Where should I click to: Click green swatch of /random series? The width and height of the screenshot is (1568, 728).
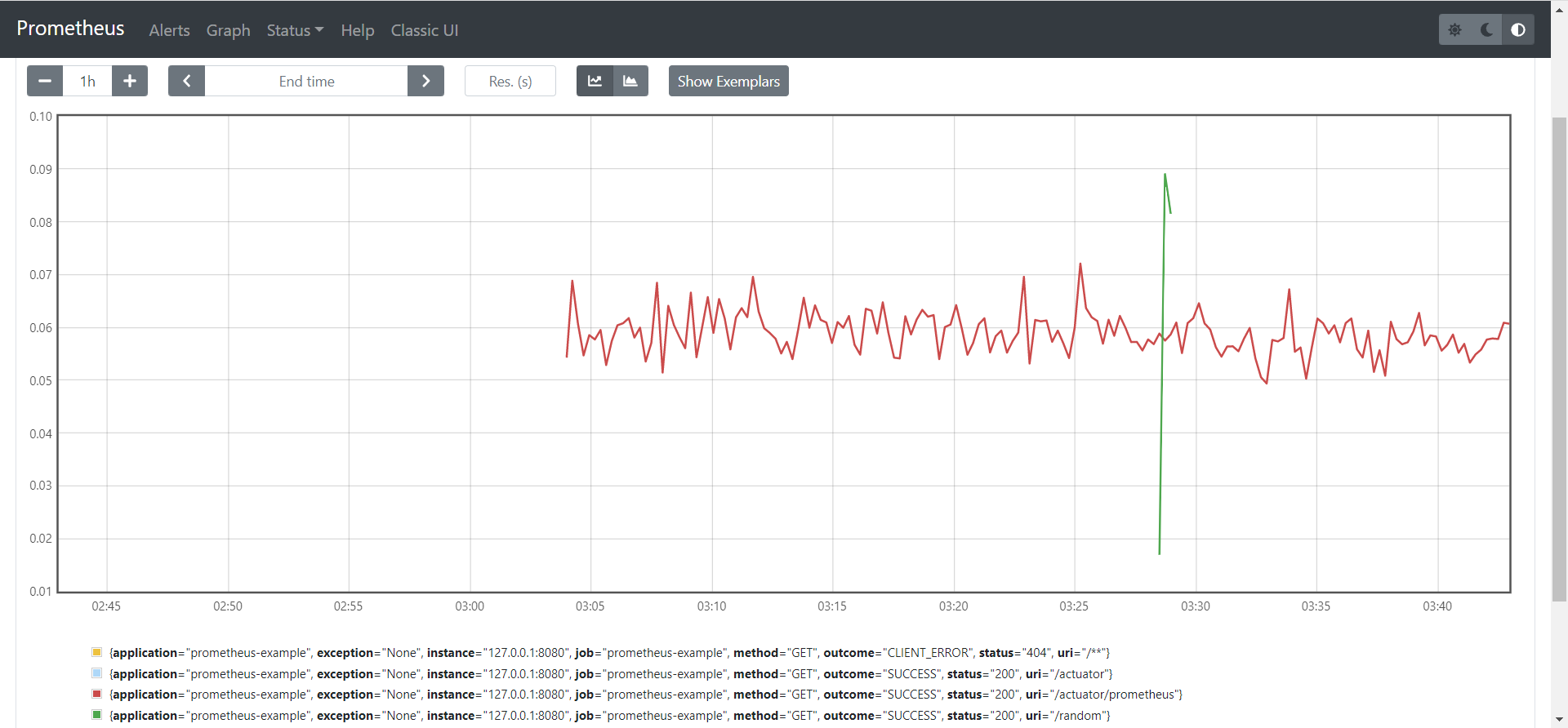[96, 715]
